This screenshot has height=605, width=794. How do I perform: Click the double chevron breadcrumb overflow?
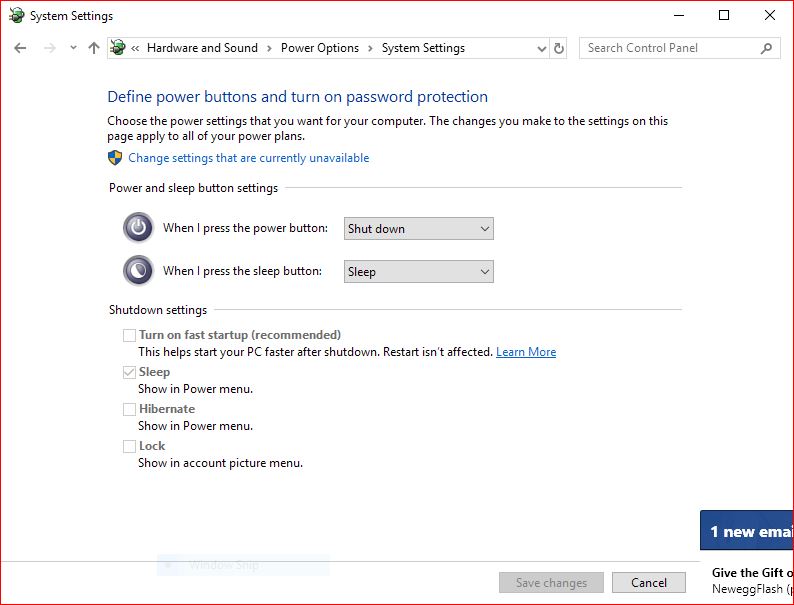click(x=135, y=49)
